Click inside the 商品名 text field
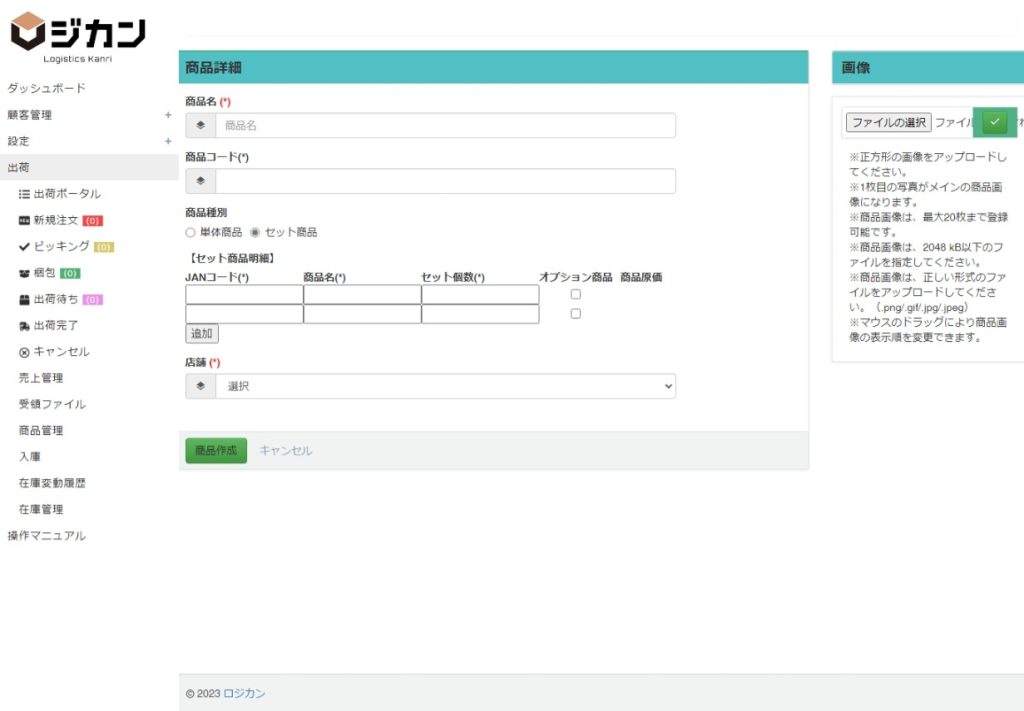 coord(445,125)
